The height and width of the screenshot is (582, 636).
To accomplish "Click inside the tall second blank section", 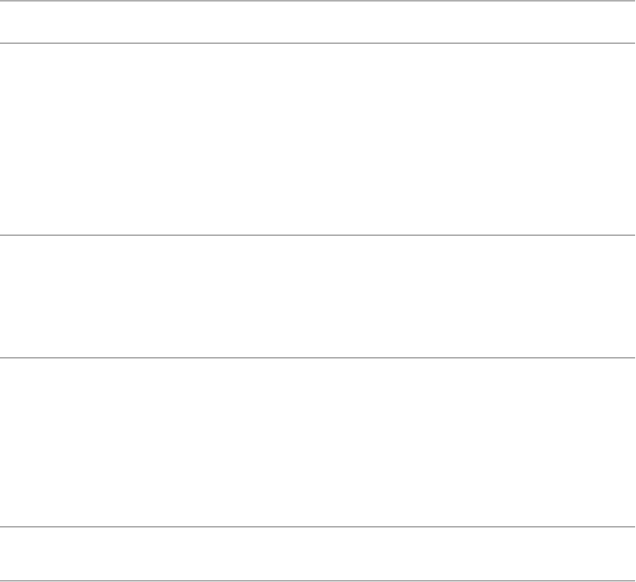I will [318, 139].
